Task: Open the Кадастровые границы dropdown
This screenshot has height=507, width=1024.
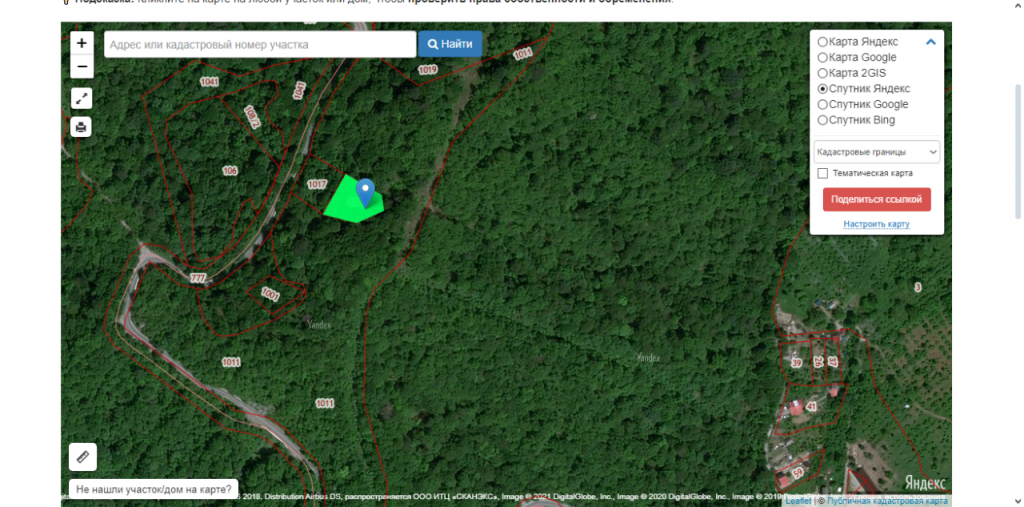Action: (x=876, y=152)
